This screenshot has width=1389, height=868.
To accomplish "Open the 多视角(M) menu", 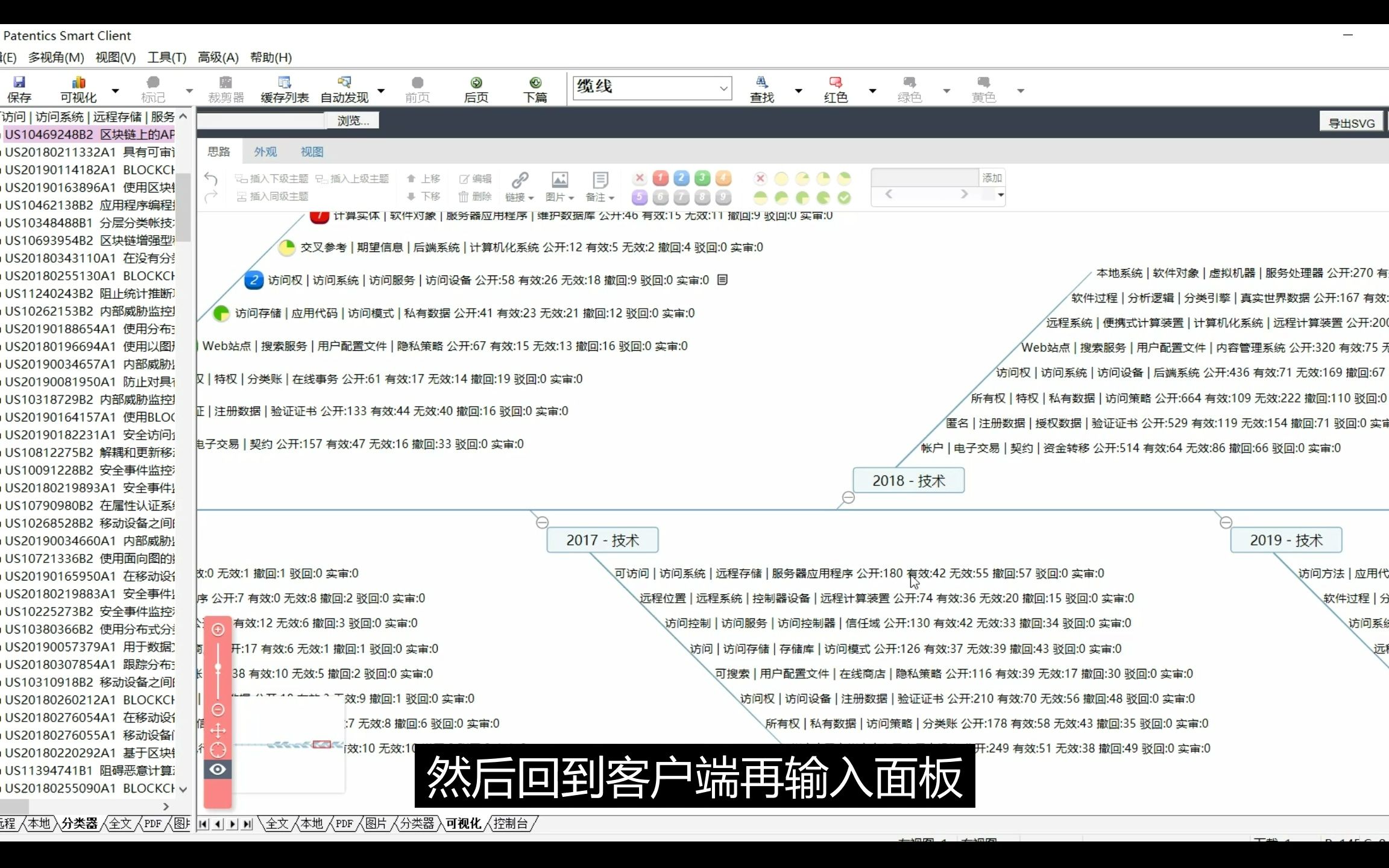I will (56, 57).
